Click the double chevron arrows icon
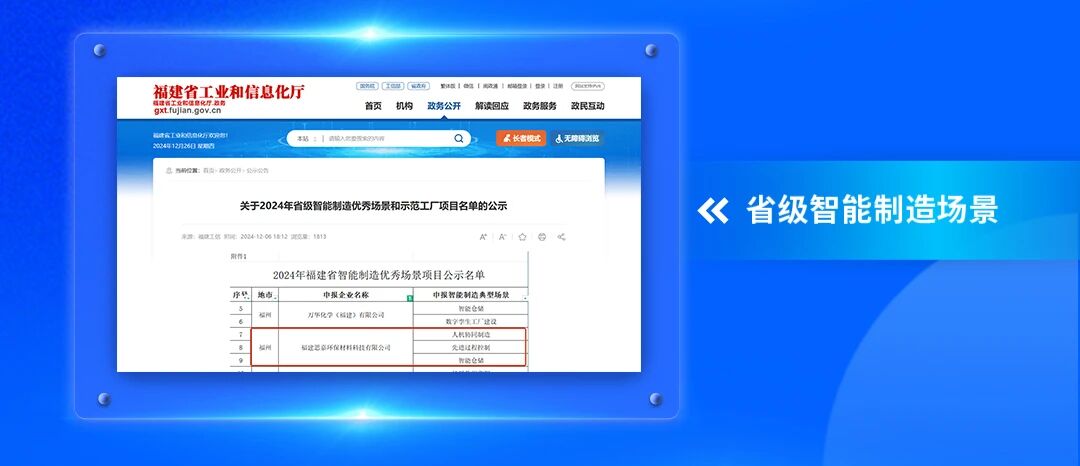The image size is (1080, 466). [x=713, y=211]
